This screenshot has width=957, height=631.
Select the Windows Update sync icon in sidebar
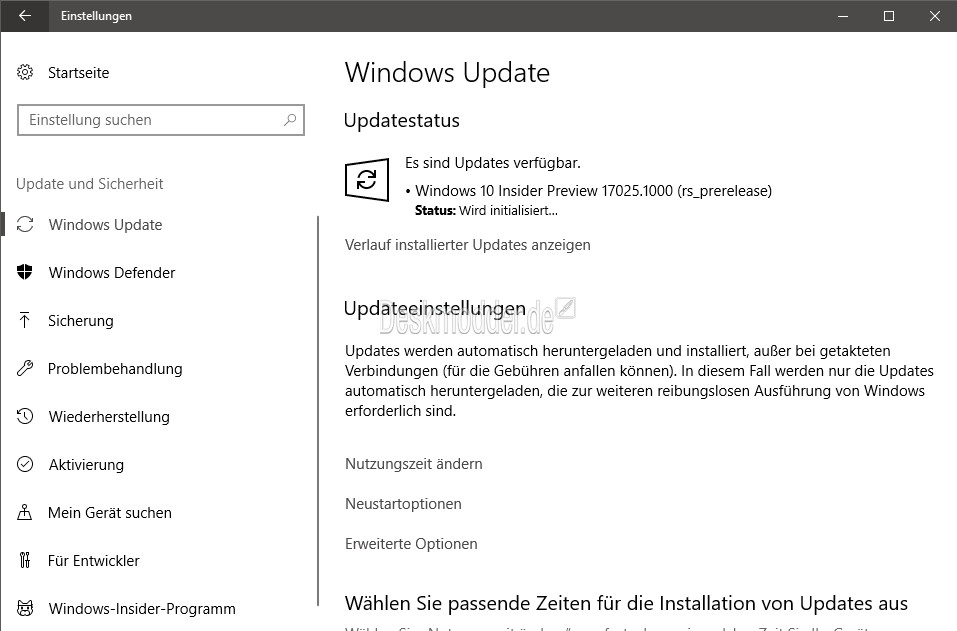[25, 224]
